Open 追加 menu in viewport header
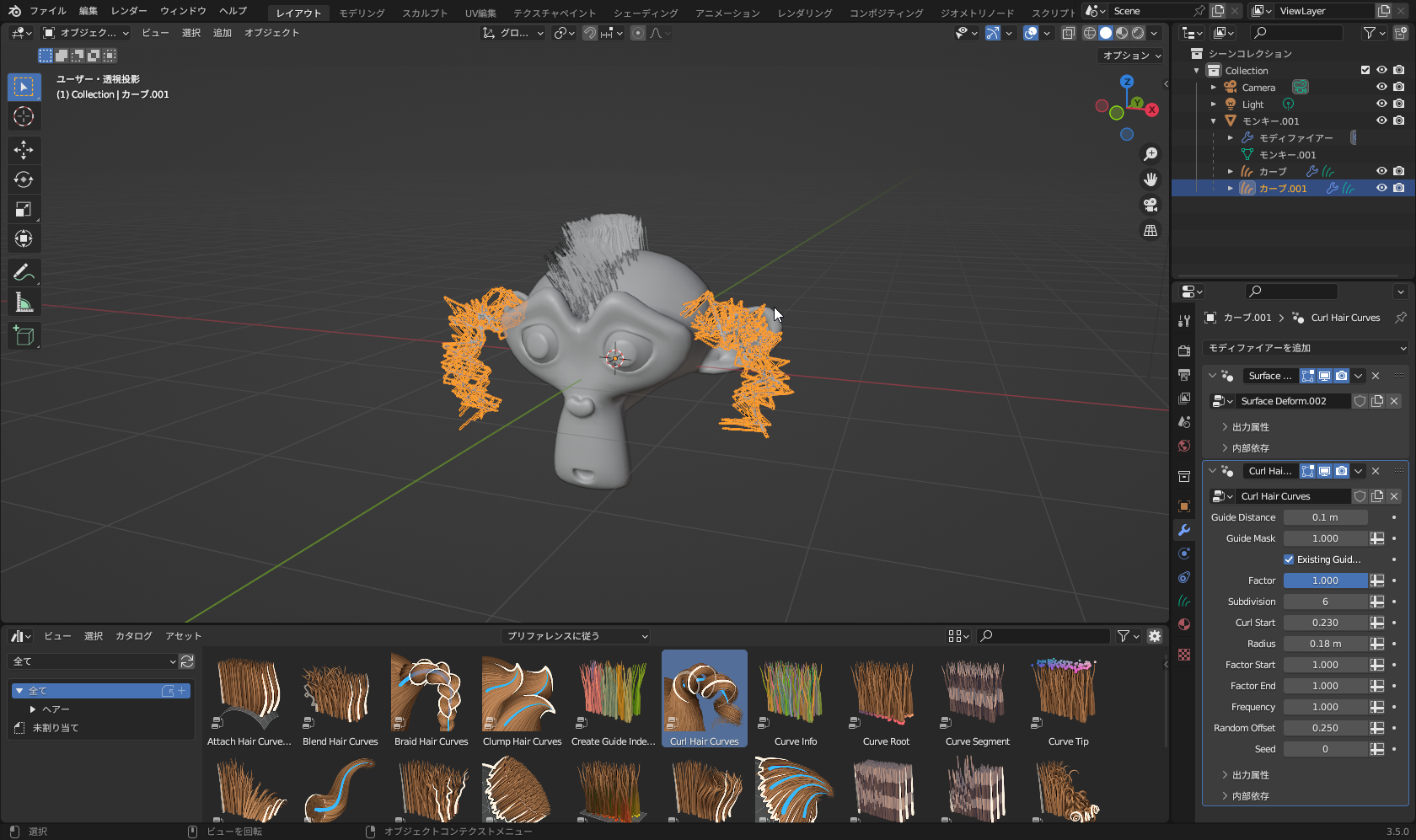 (223, 33)
